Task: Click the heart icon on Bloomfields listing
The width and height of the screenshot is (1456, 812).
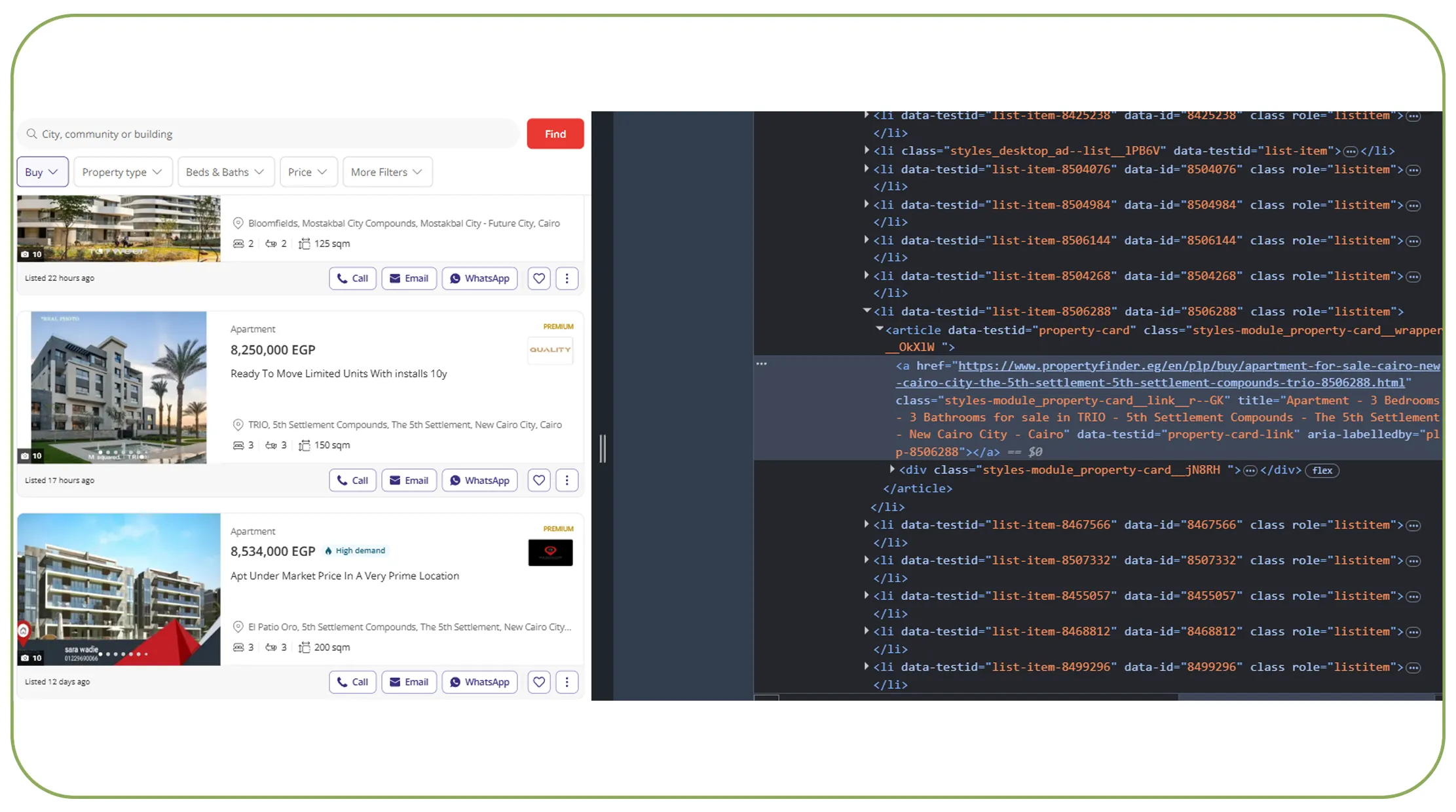Action: tap(538, 278)
